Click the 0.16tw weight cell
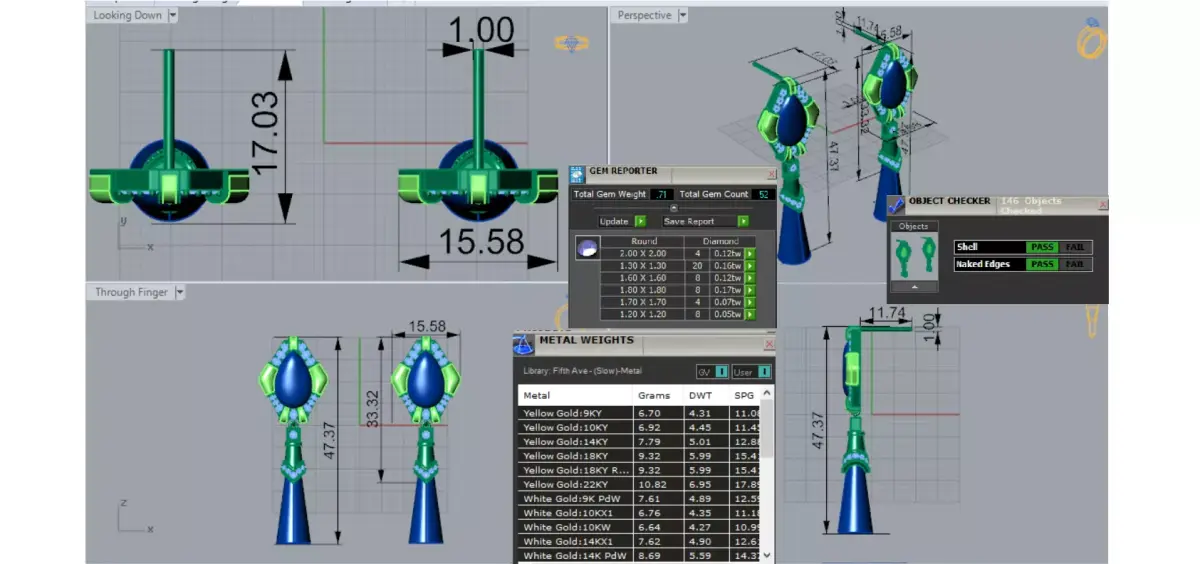 [727, 266]
